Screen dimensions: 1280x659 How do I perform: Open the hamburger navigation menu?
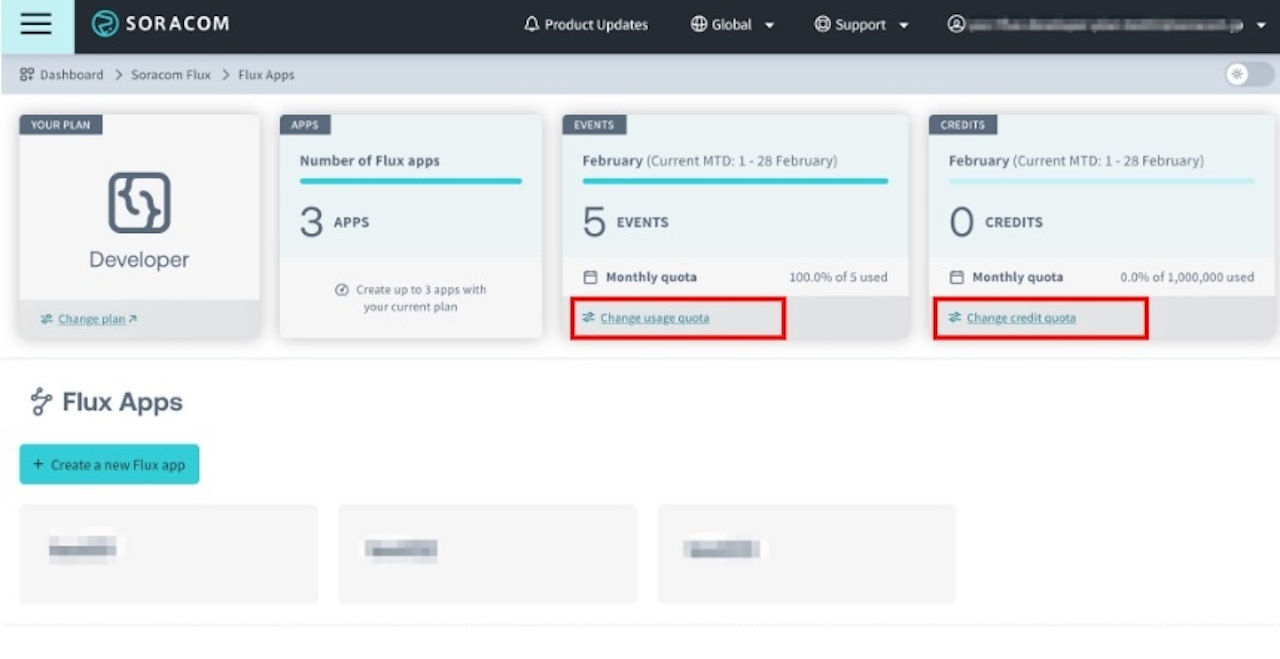(x=36, y=25)
